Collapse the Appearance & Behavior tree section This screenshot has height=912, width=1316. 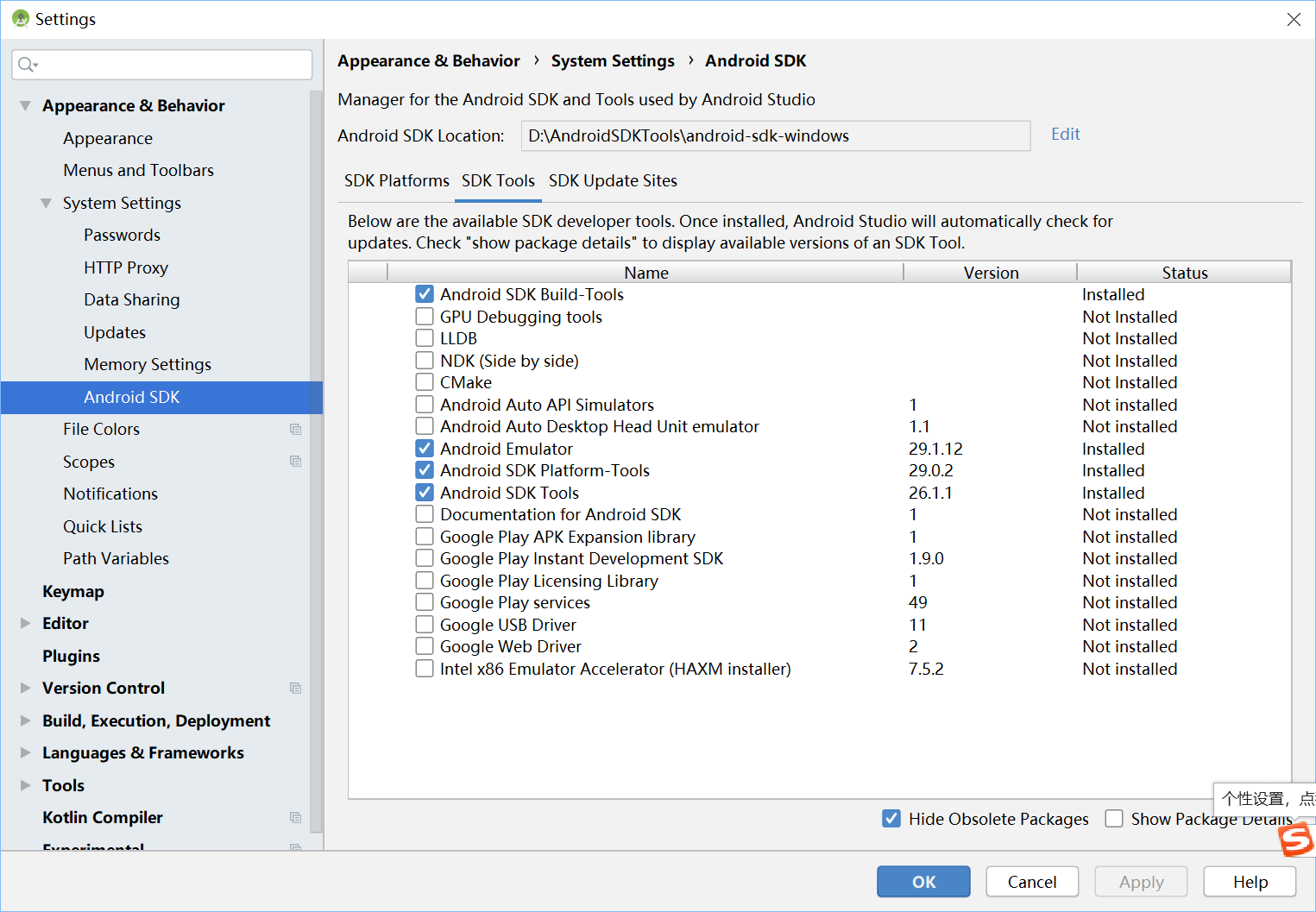[25, 106]
